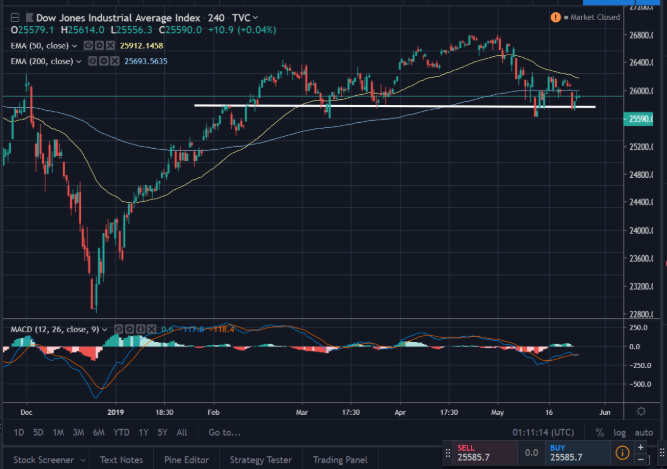Remove the MACD indicator with X
Screen dimensions: 667x469
click(151, 329)
